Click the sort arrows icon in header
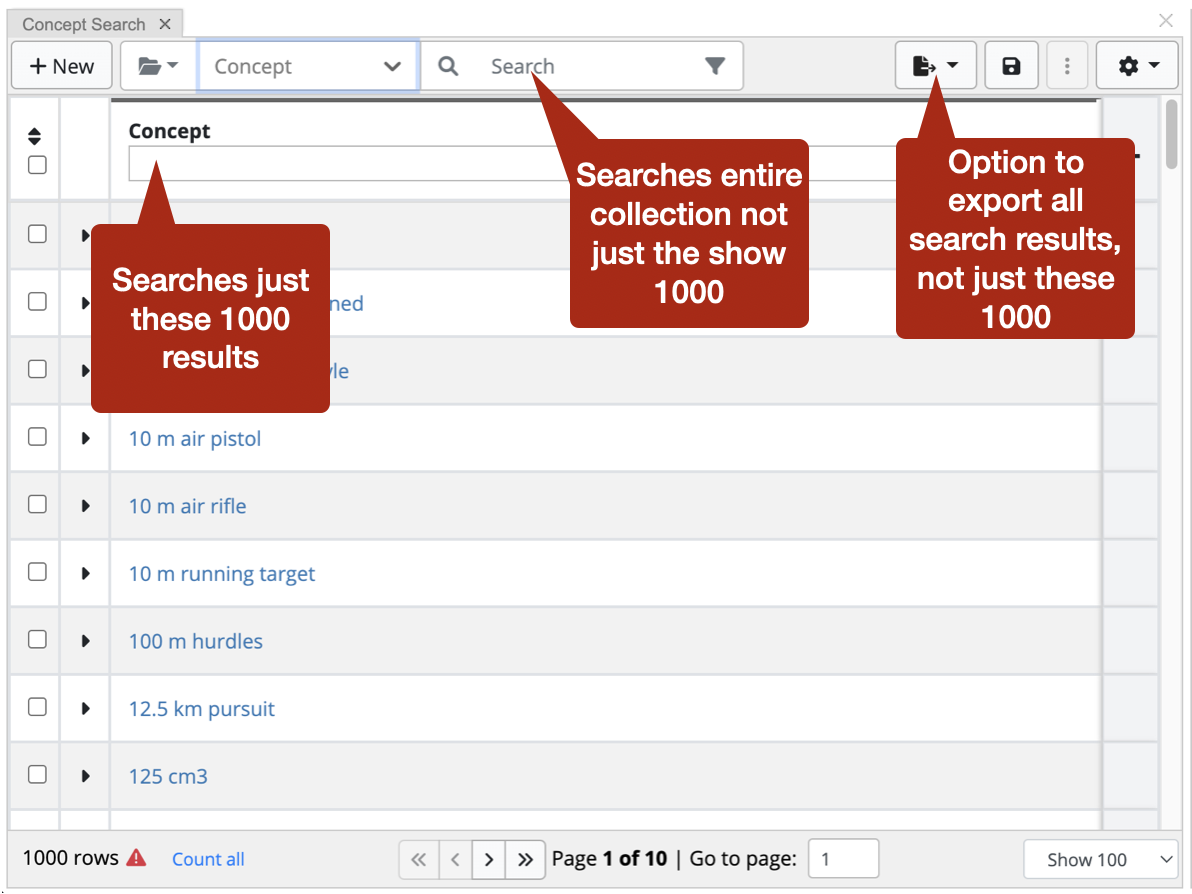The width and height of the screenshot is (1192, 894). (36, 137)
